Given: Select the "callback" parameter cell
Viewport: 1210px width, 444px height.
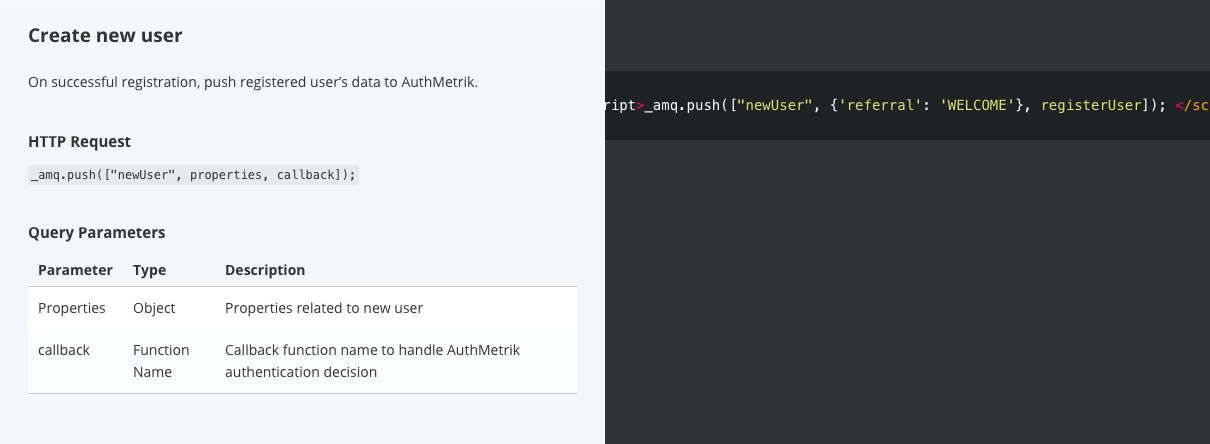Looking at the screenshot, I should point(64,350).
